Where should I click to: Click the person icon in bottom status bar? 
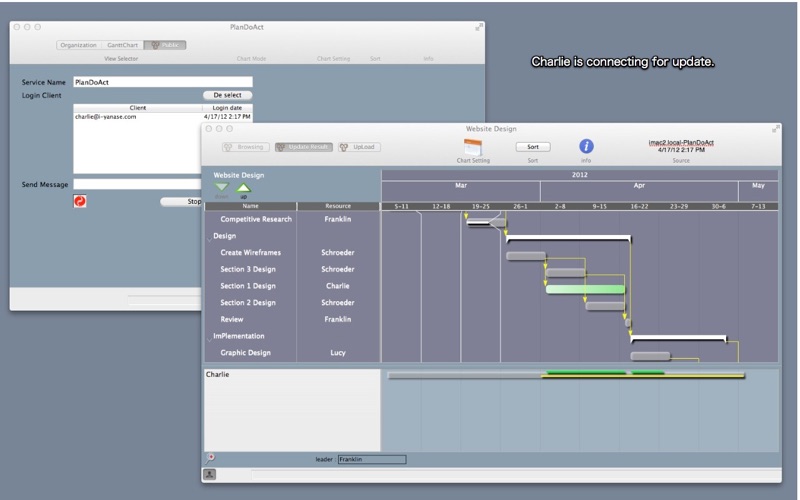[210, 474]
